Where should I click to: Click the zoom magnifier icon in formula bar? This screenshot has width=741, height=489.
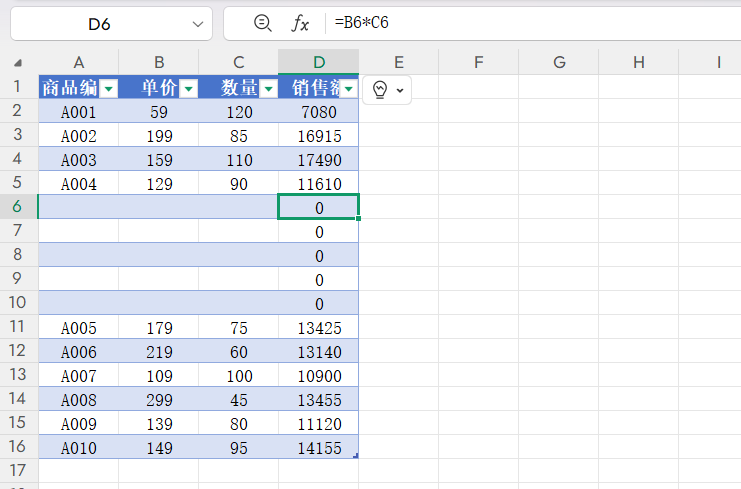point(263,23)
